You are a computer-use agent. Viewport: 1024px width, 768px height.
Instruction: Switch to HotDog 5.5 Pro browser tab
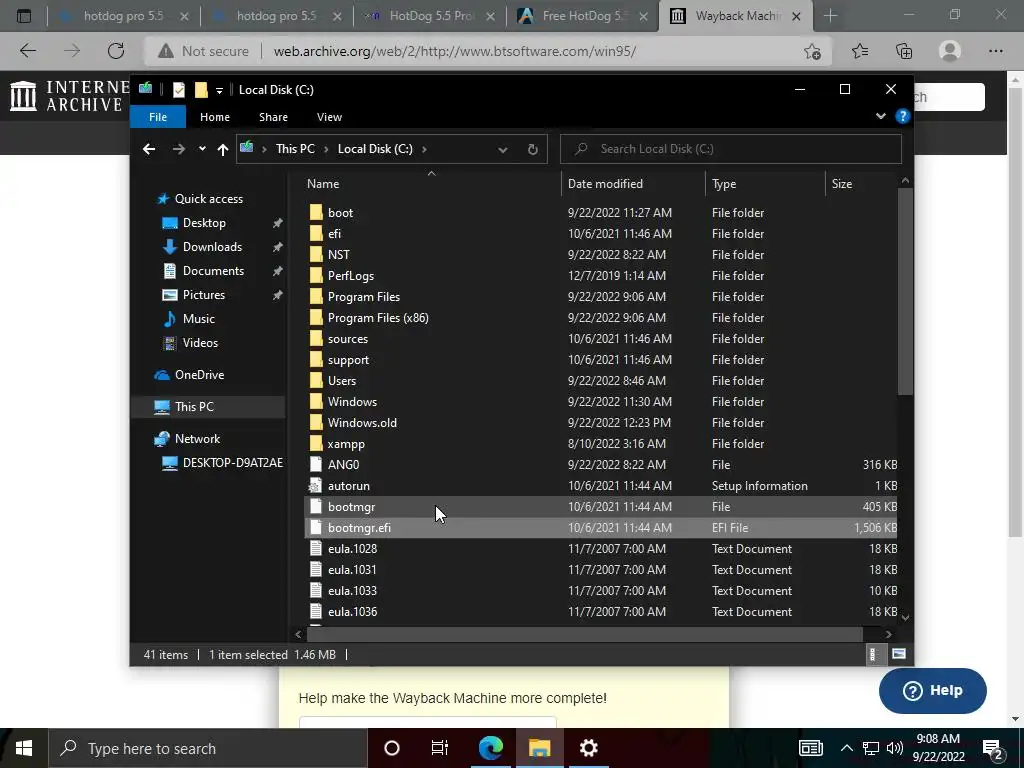pyautogui.click(x=431, y=16)
